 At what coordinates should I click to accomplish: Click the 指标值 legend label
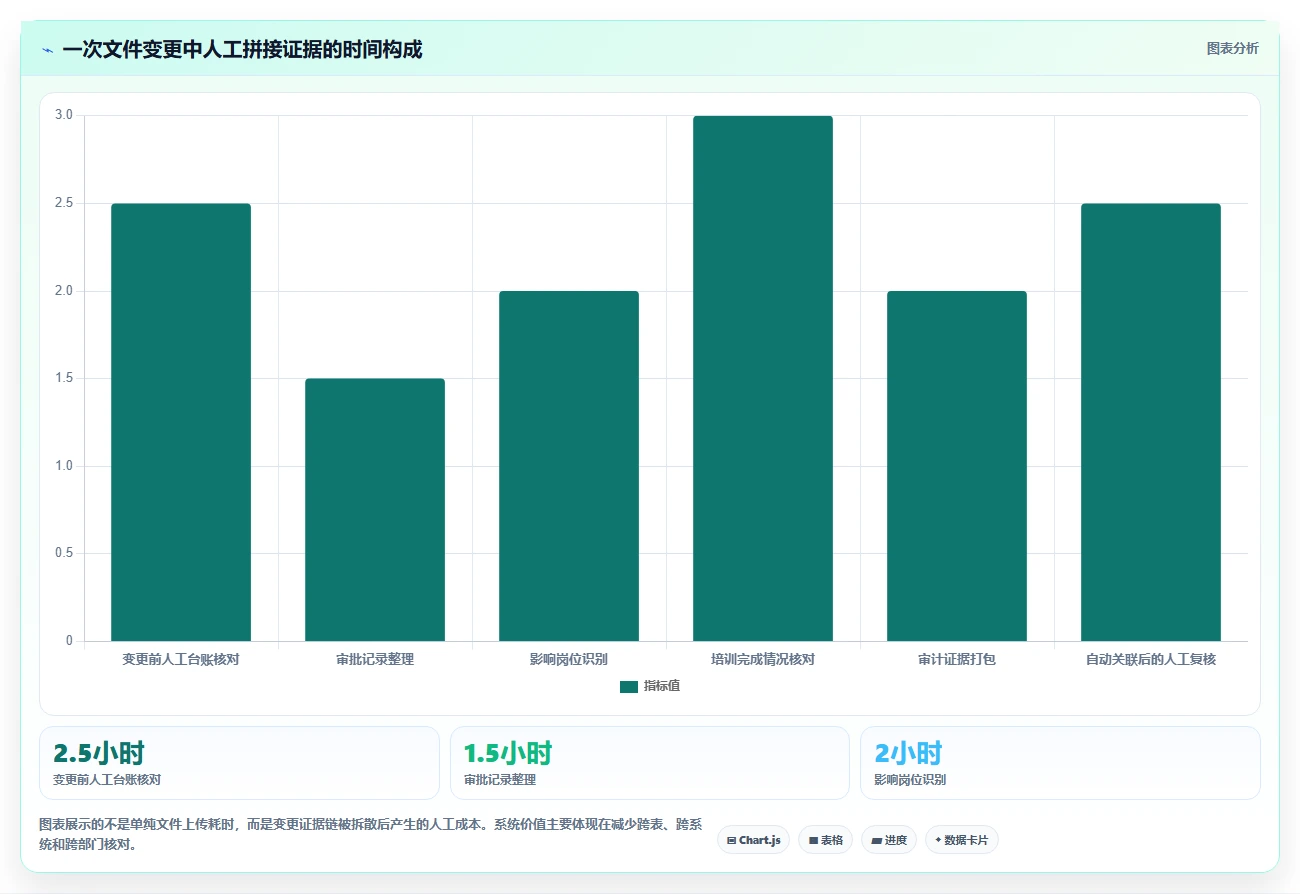(662, 686)
